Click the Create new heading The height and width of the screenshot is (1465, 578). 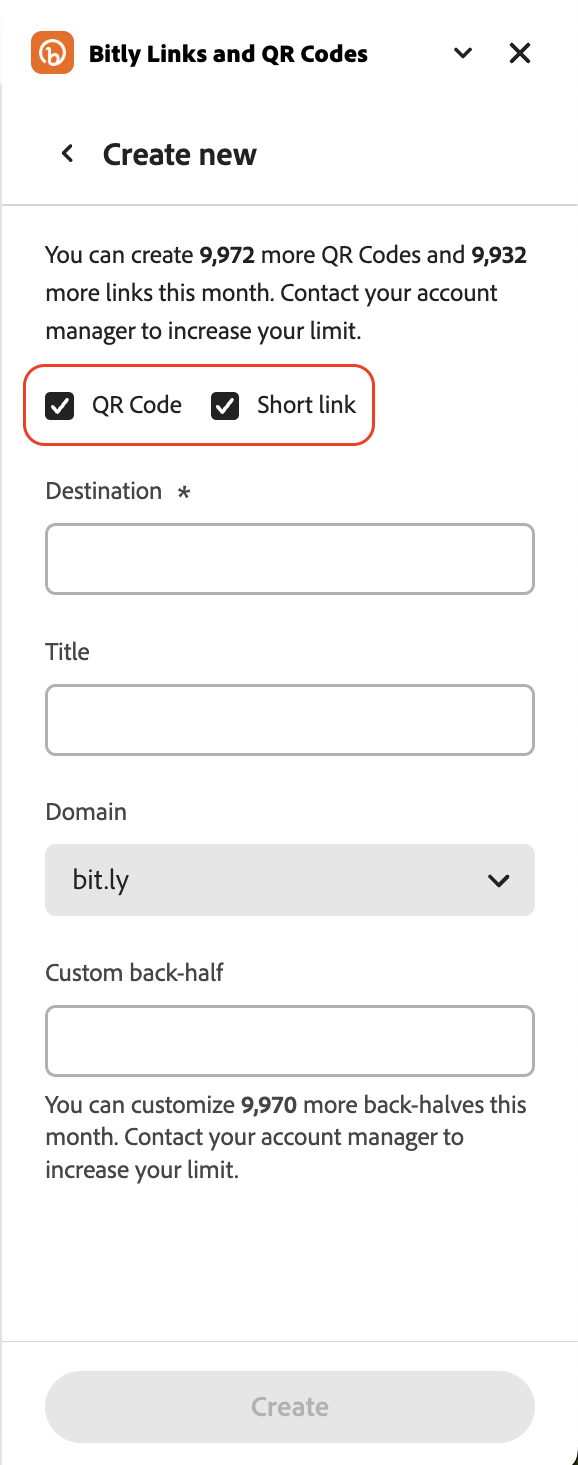pyautogui.click(x=180, y=155)
